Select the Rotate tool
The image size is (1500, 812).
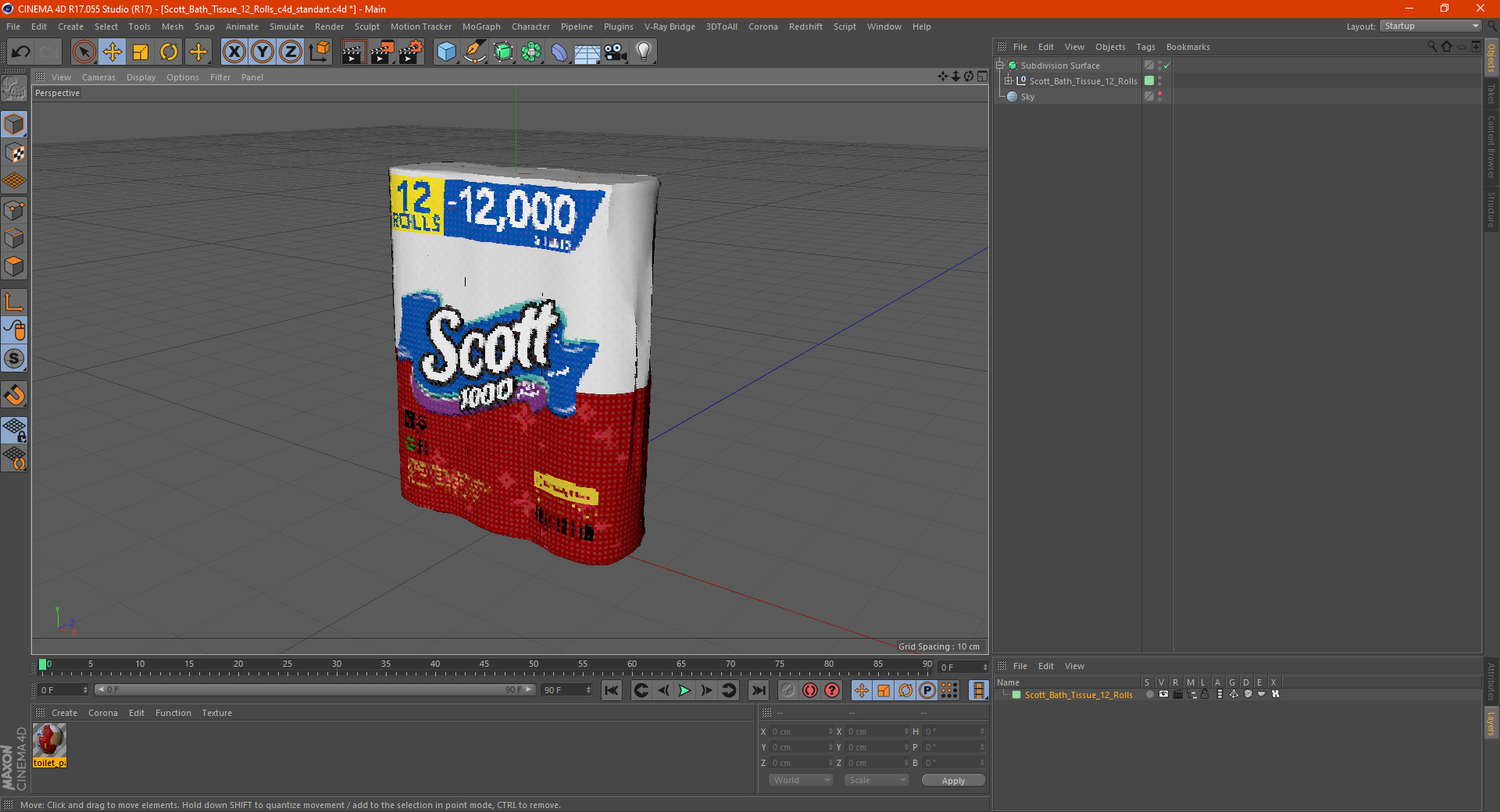point(169,52)
